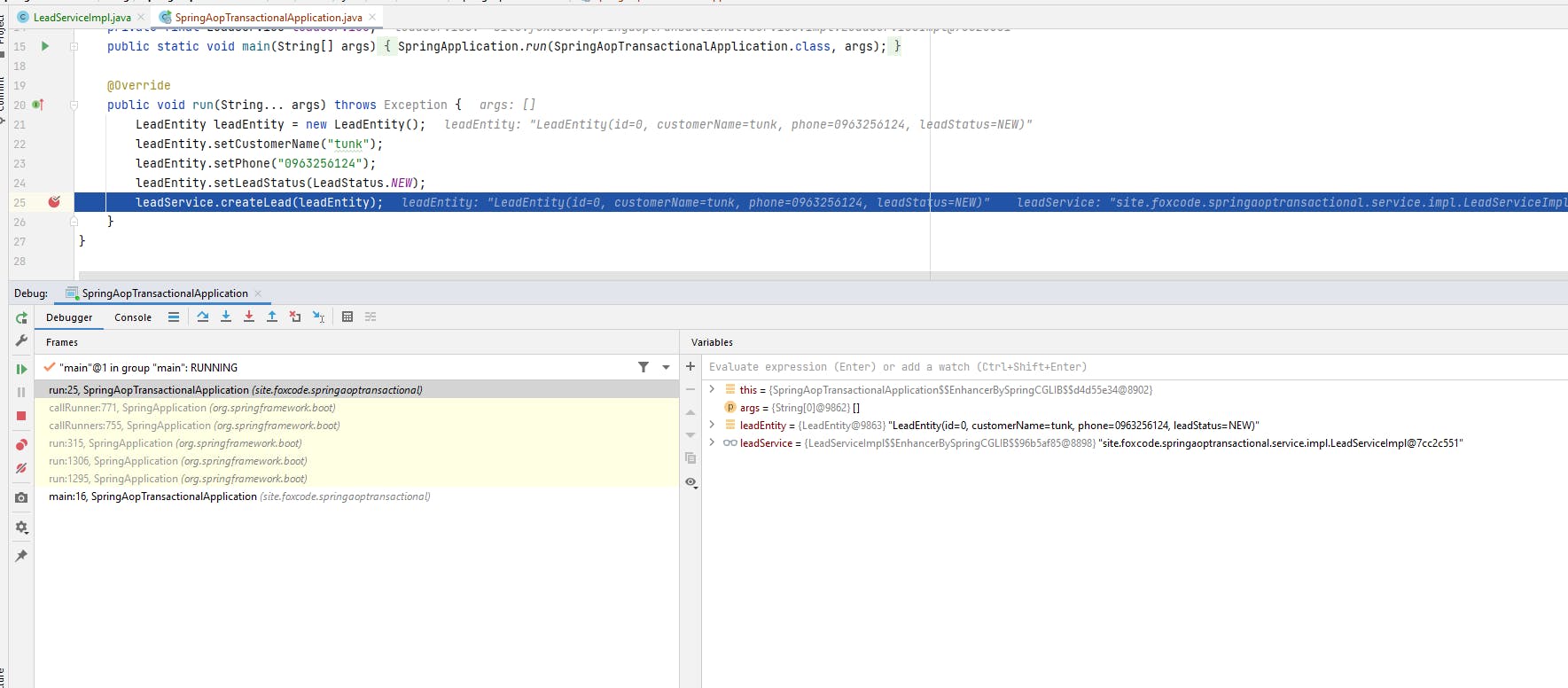Take a thread dump with the camera icon
1568x688 pixels.
[x=21, y=497]
